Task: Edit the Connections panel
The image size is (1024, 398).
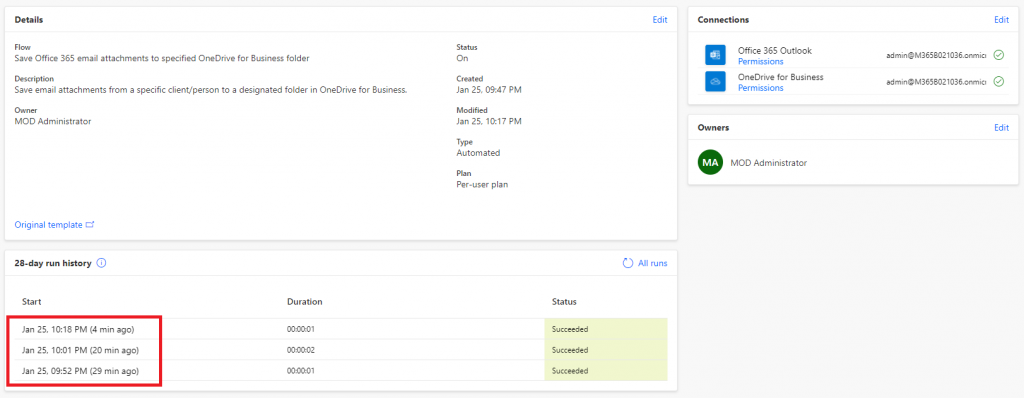Action: point(1001,20)
